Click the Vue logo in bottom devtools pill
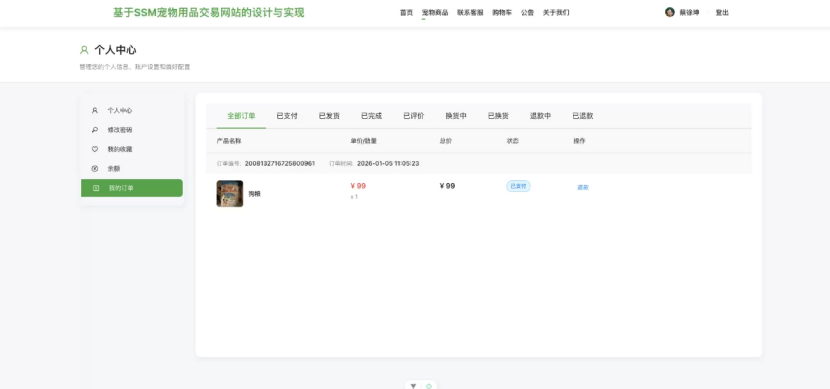The height and width of the screenshot is (389, 830). click(413, 386)
